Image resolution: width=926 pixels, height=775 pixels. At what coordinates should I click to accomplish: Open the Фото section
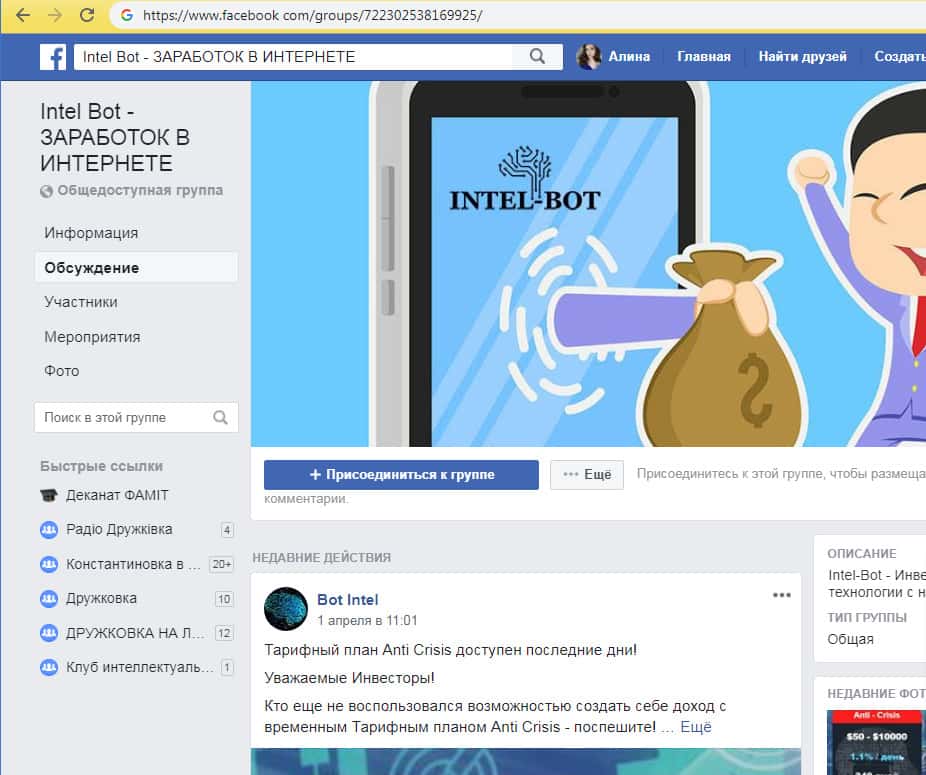pos(62,371)
